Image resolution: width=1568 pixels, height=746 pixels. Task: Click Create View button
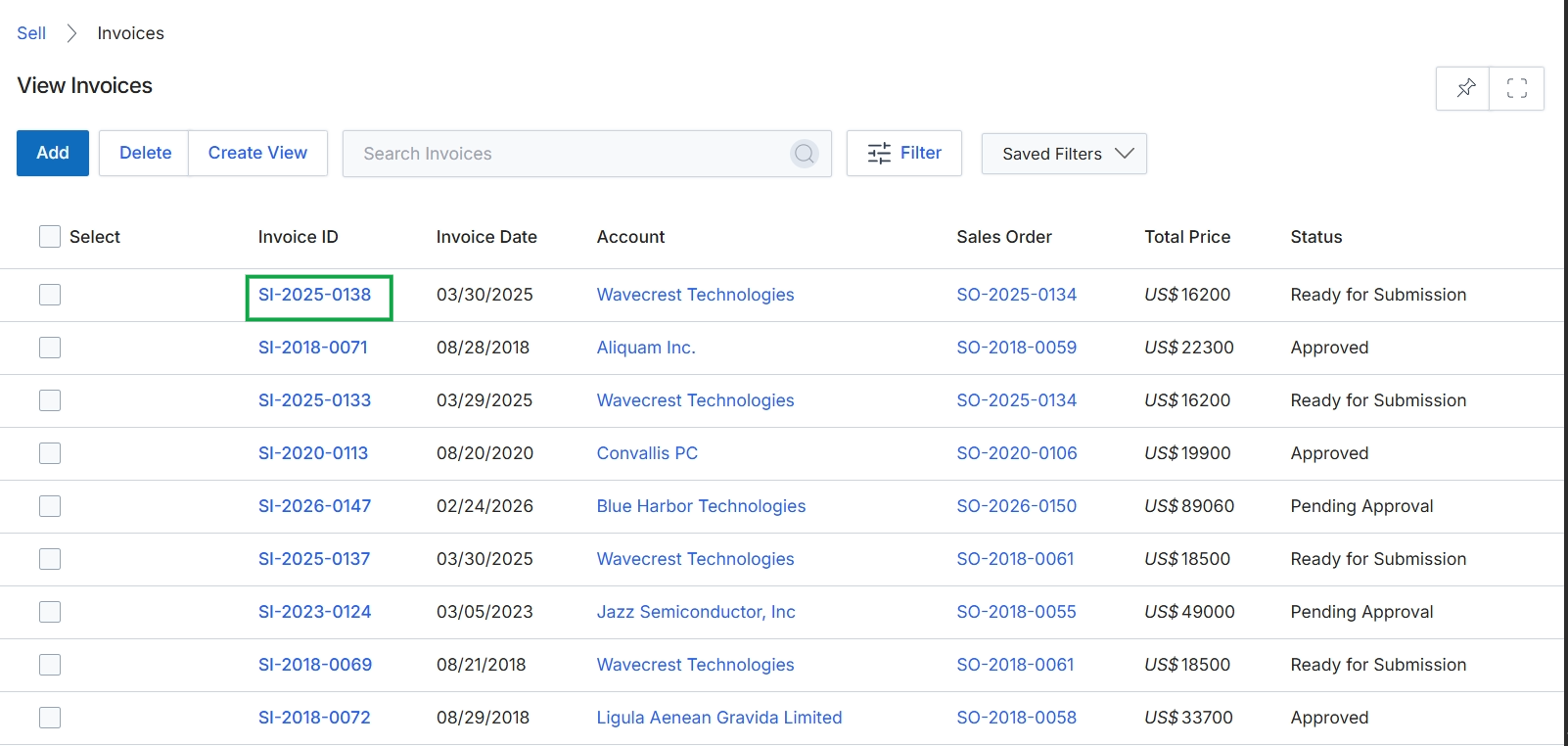(257, 153)
